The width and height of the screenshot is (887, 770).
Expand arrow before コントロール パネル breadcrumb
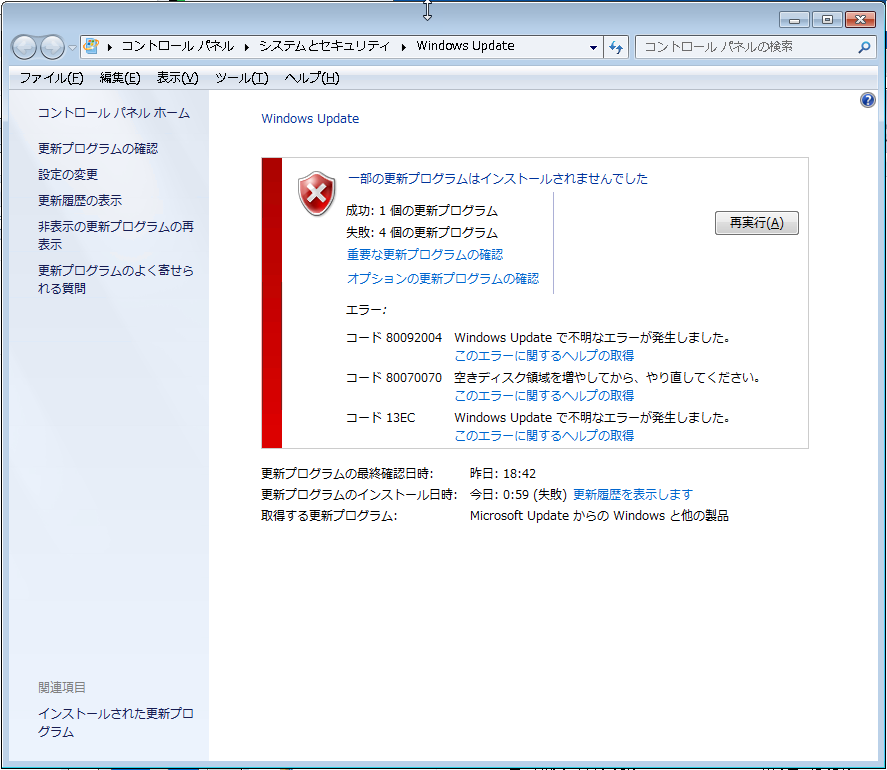(110, 47)
